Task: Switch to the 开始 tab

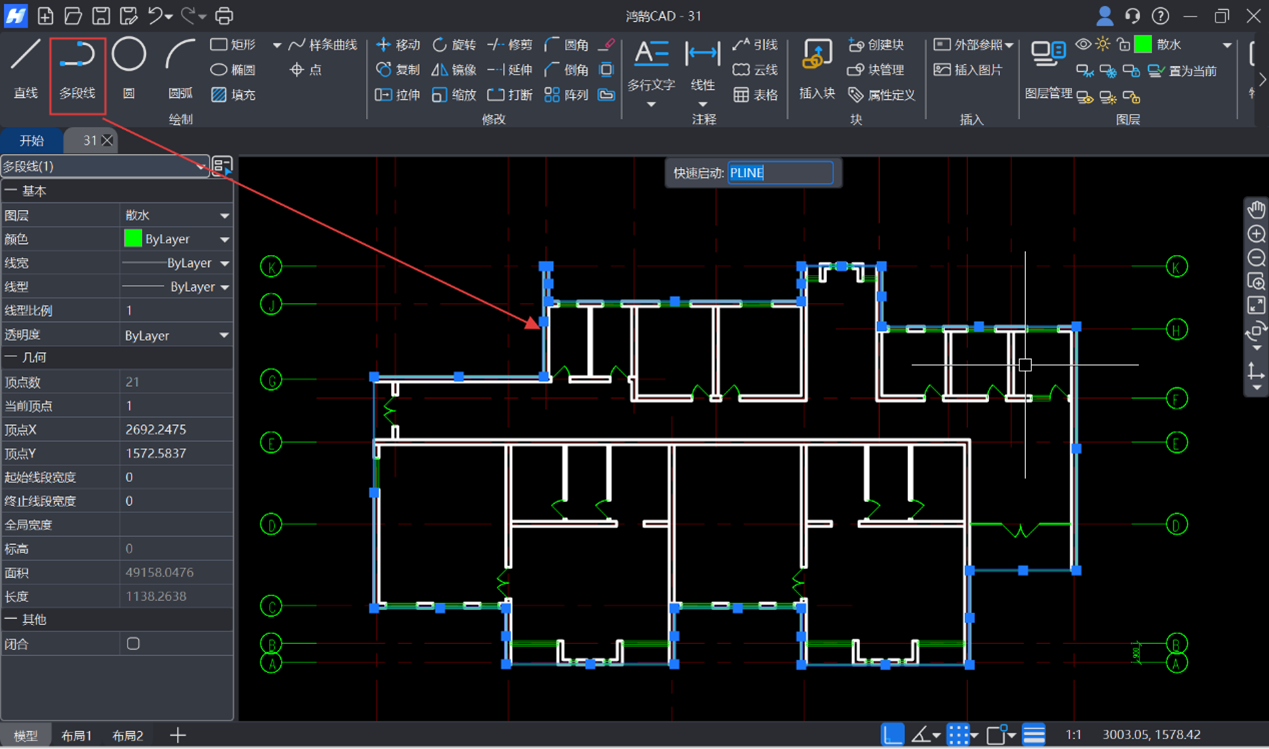Action: click(x=32, y=141)
